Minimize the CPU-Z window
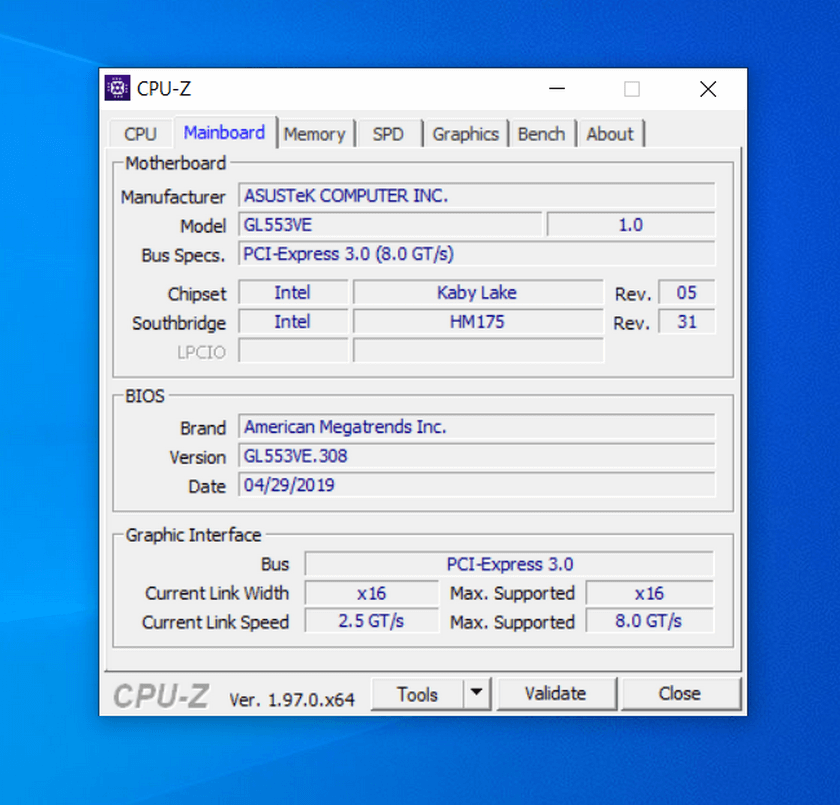 [556, 89]
